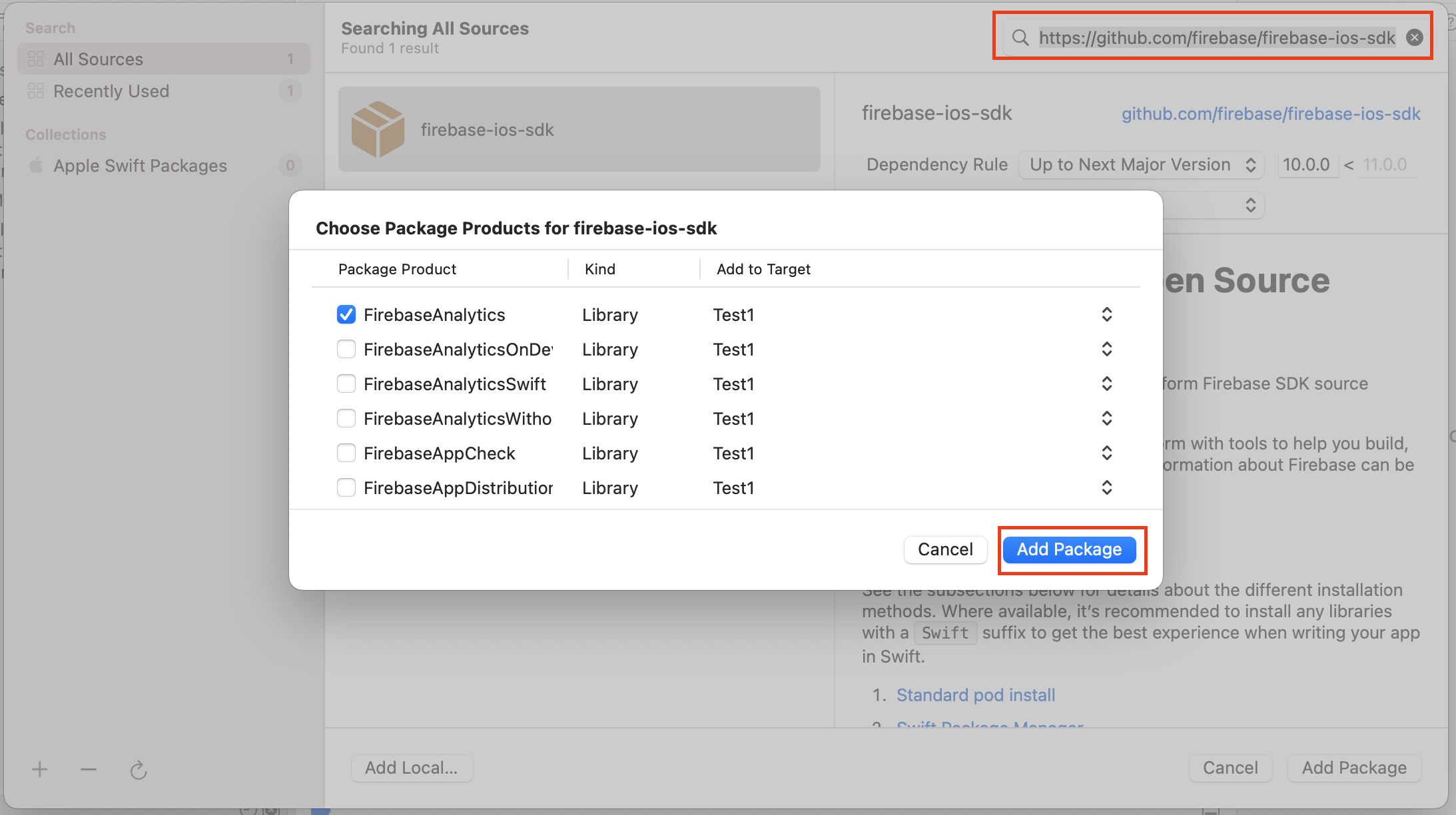
Task: Click the minus remove collection icon
Action: click(89, 770)
